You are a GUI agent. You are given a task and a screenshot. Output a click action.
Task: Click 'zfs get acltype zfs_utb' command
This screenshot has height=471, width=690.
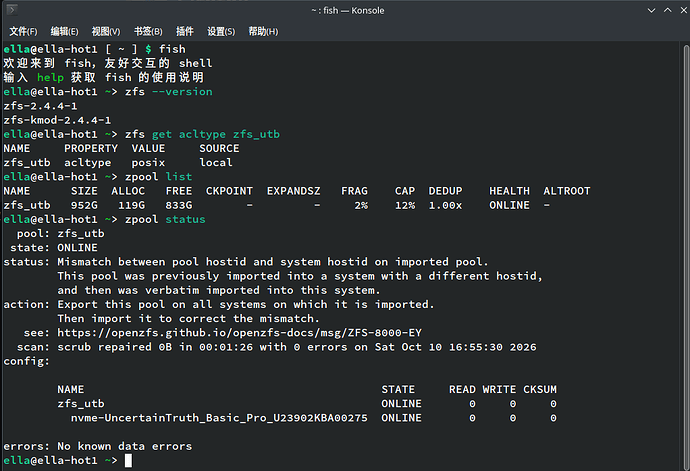coord(202,134)
